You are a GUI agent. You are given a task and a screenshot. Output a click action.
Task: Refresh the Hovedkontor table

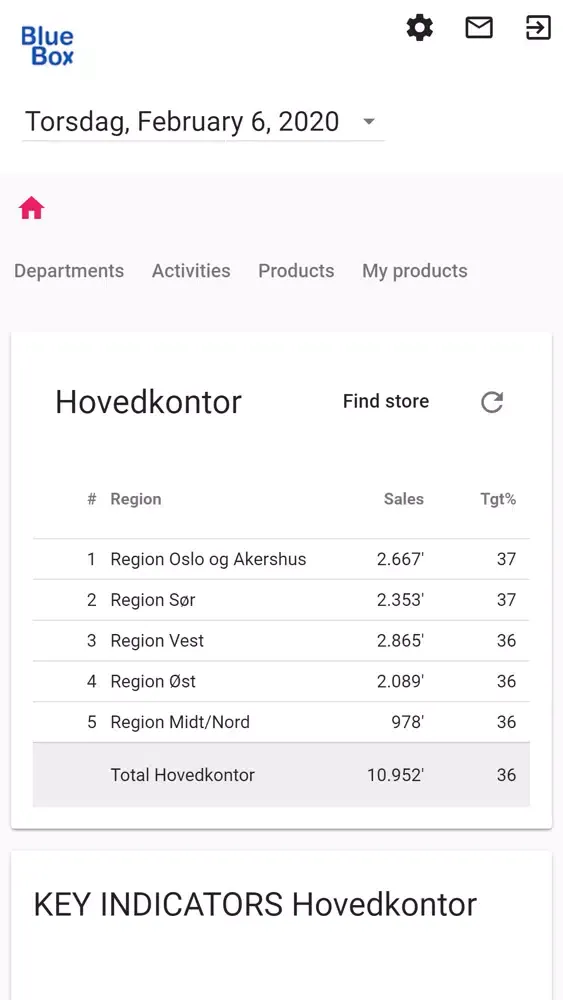point(492,402)
